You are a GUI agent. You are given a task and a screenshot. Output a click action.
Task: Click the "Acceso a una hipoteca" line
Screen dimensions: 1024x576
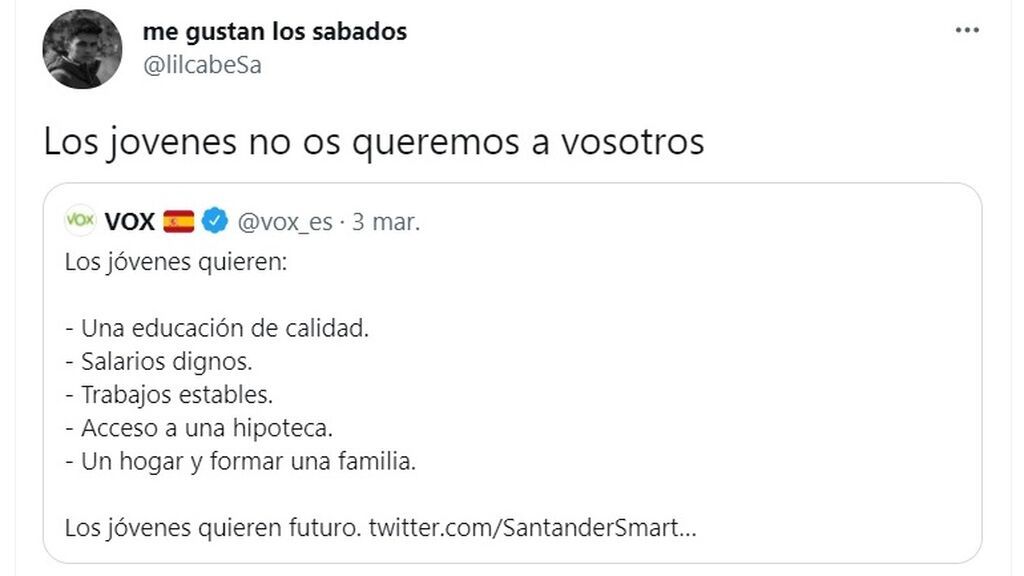(198, 427)
